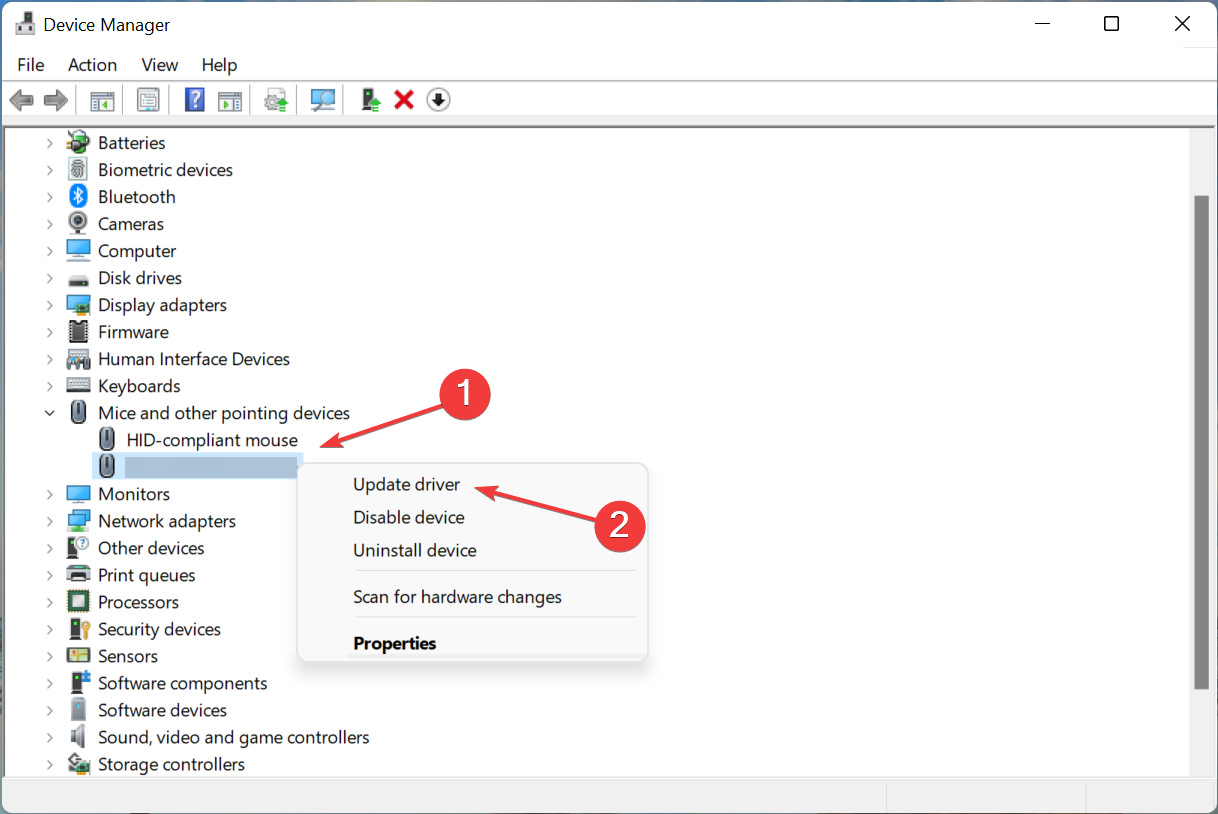
Task: Click the down-arrow Disable device toolbar icon
Action: 438,100
